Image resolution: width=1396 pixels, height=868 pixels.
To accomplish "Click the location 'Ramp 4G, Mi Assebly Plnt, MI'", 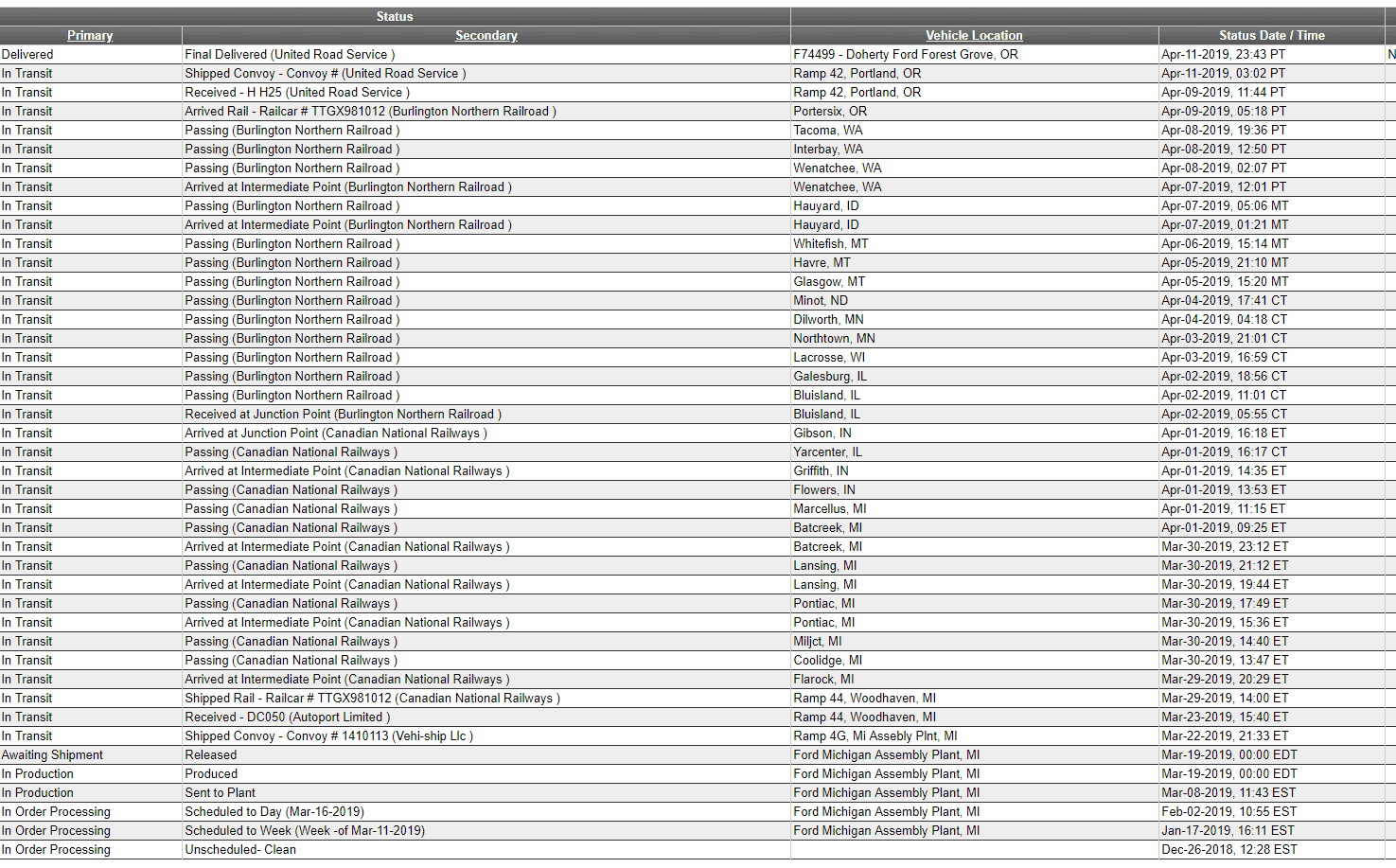I will coord(875,735).
